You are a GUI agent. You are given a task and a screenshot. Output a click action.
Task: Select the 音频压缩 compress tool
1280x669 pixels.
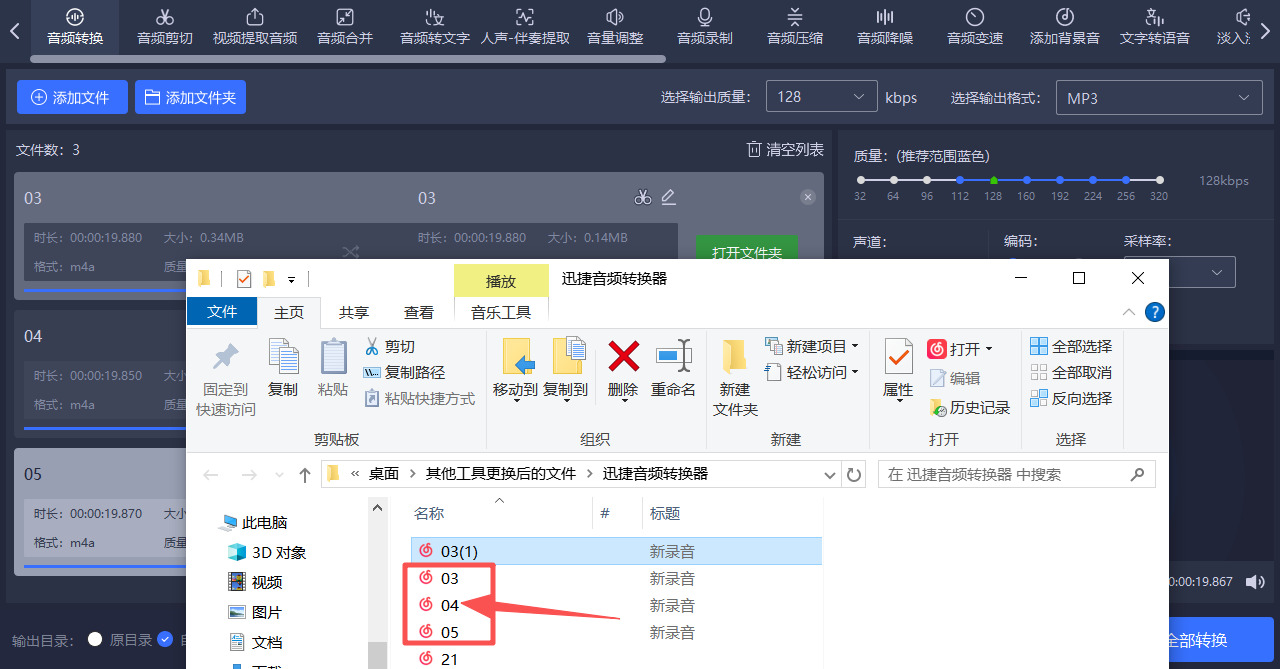click(x=795, y=27)
